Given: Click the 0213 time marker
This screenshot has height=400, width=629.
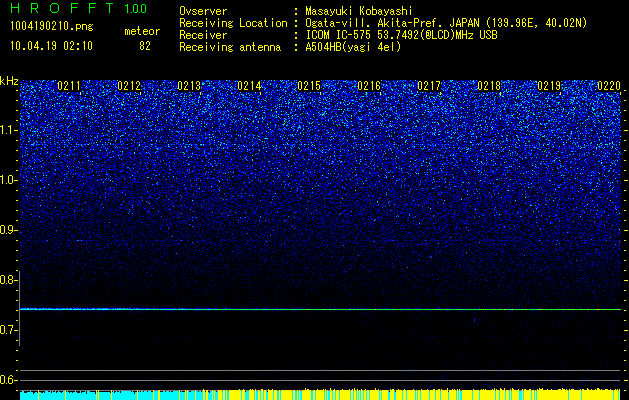Looking at the screenshot, I should 189,86.
